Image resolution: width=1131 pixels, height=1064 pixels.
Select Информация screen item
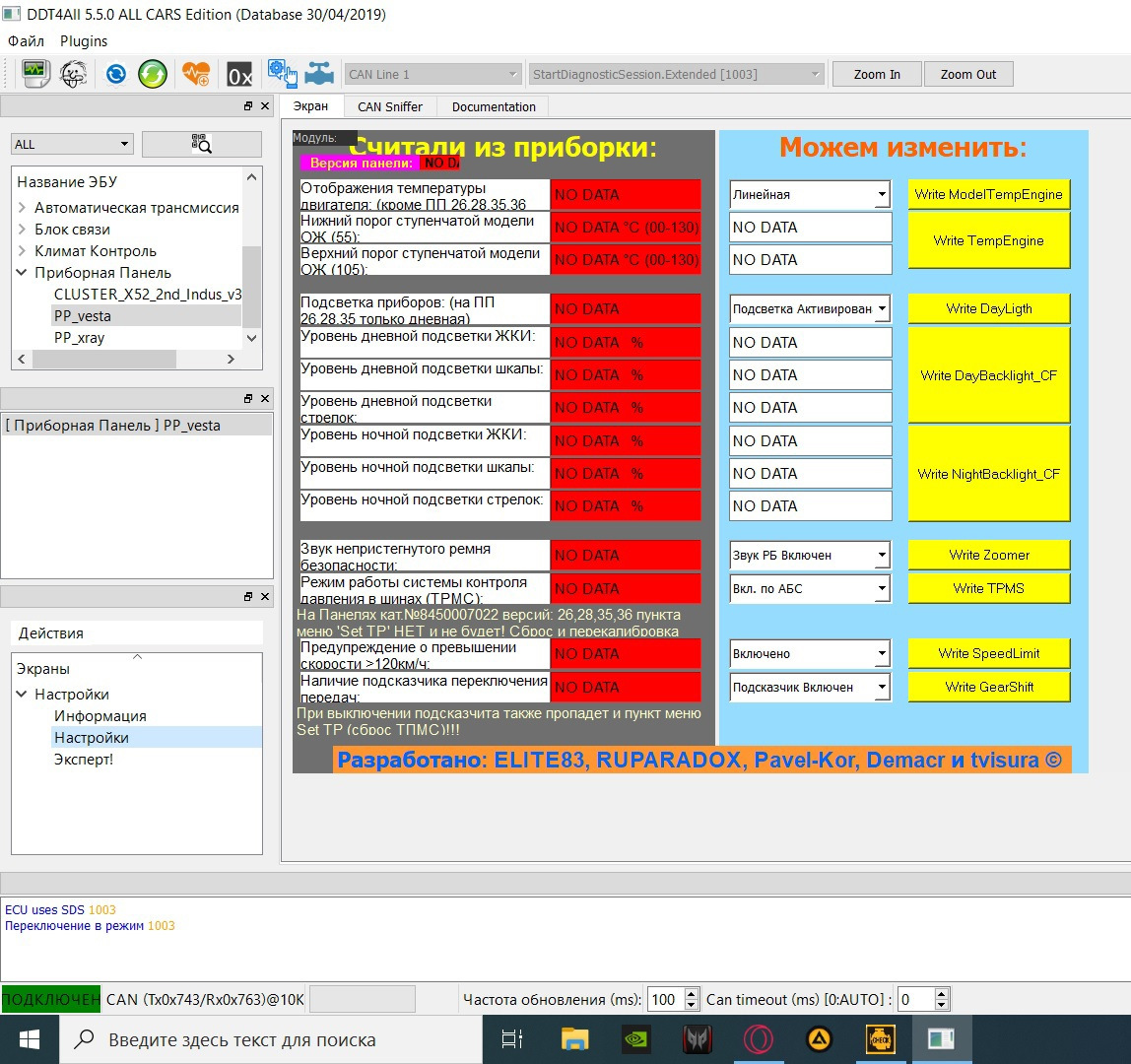coord(100,715)
